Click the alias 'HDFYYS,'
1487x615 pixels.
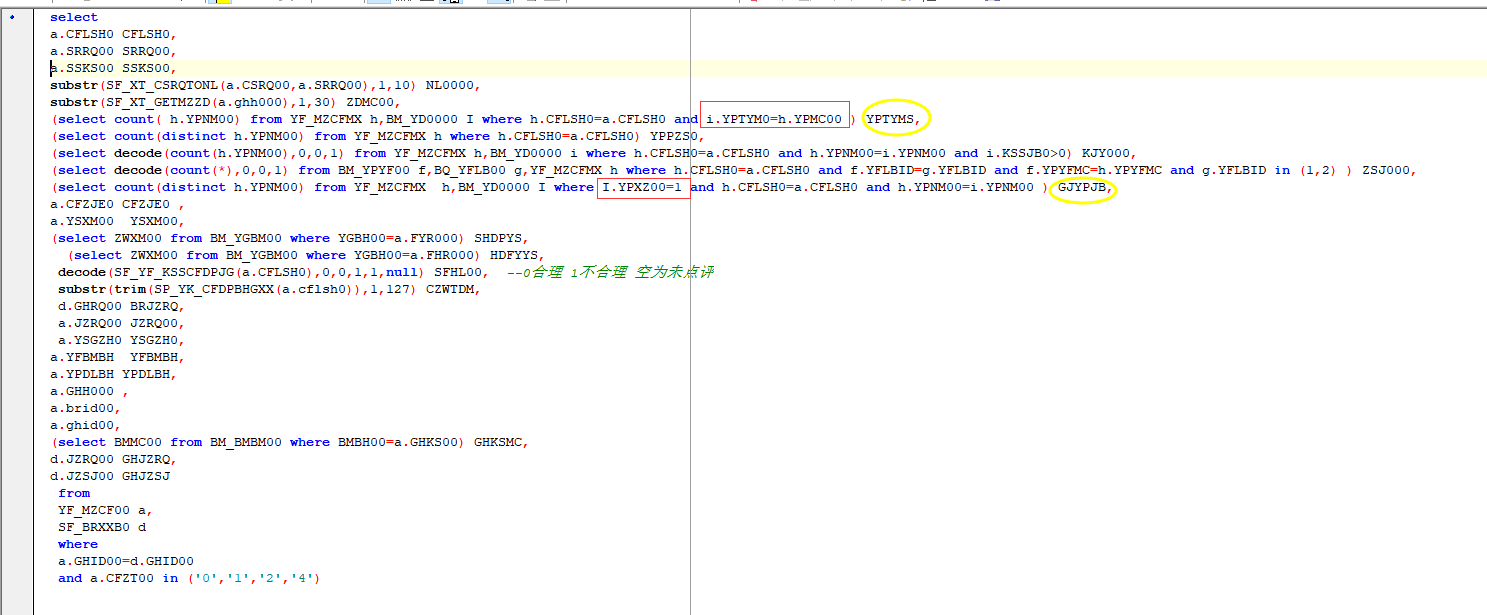(x=517, y=255)
